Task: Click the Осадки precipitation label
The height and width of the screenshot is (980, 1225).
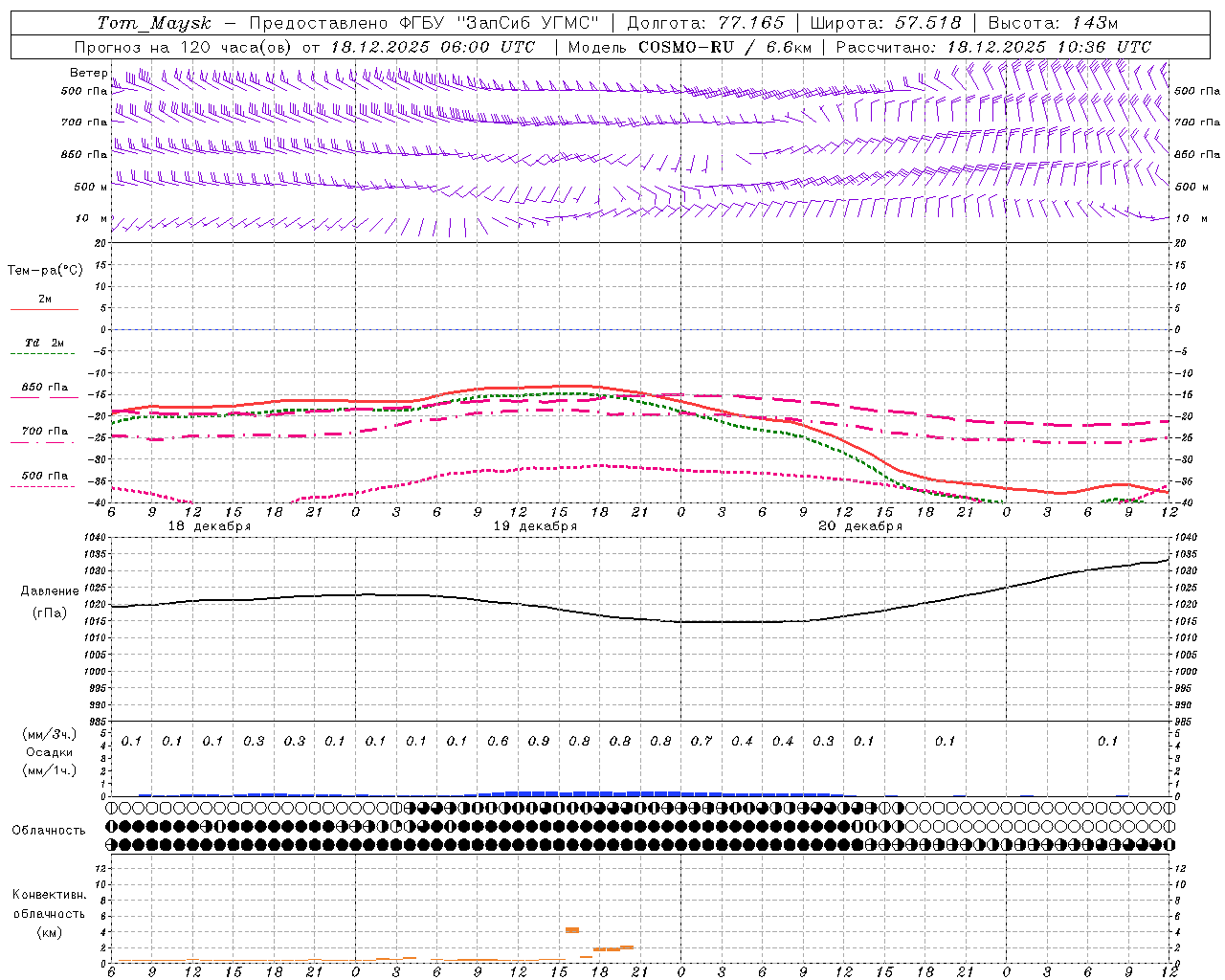Action: coord(50,752)
